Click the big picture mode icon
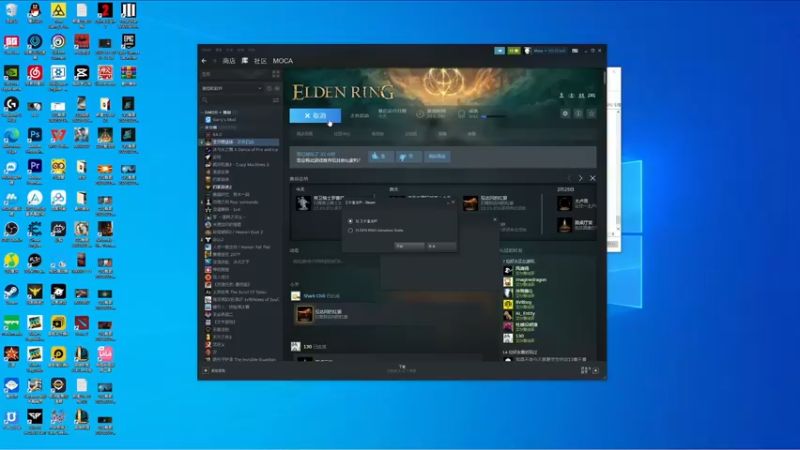Viewport: 800px width, 450px height. point(575,51)
